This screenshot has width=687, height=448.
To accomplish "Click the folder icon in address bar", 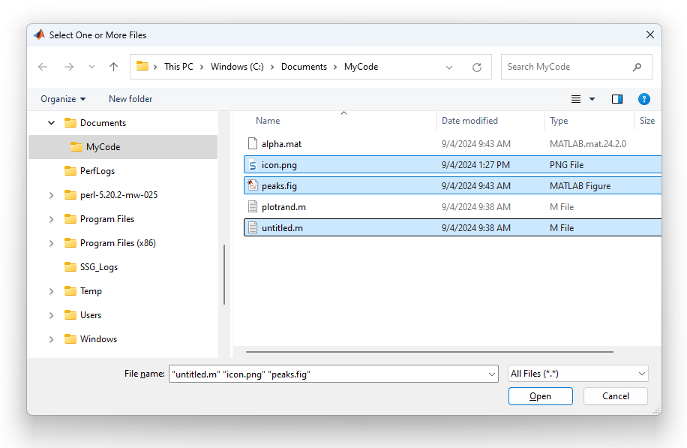I will coord(142,67).
